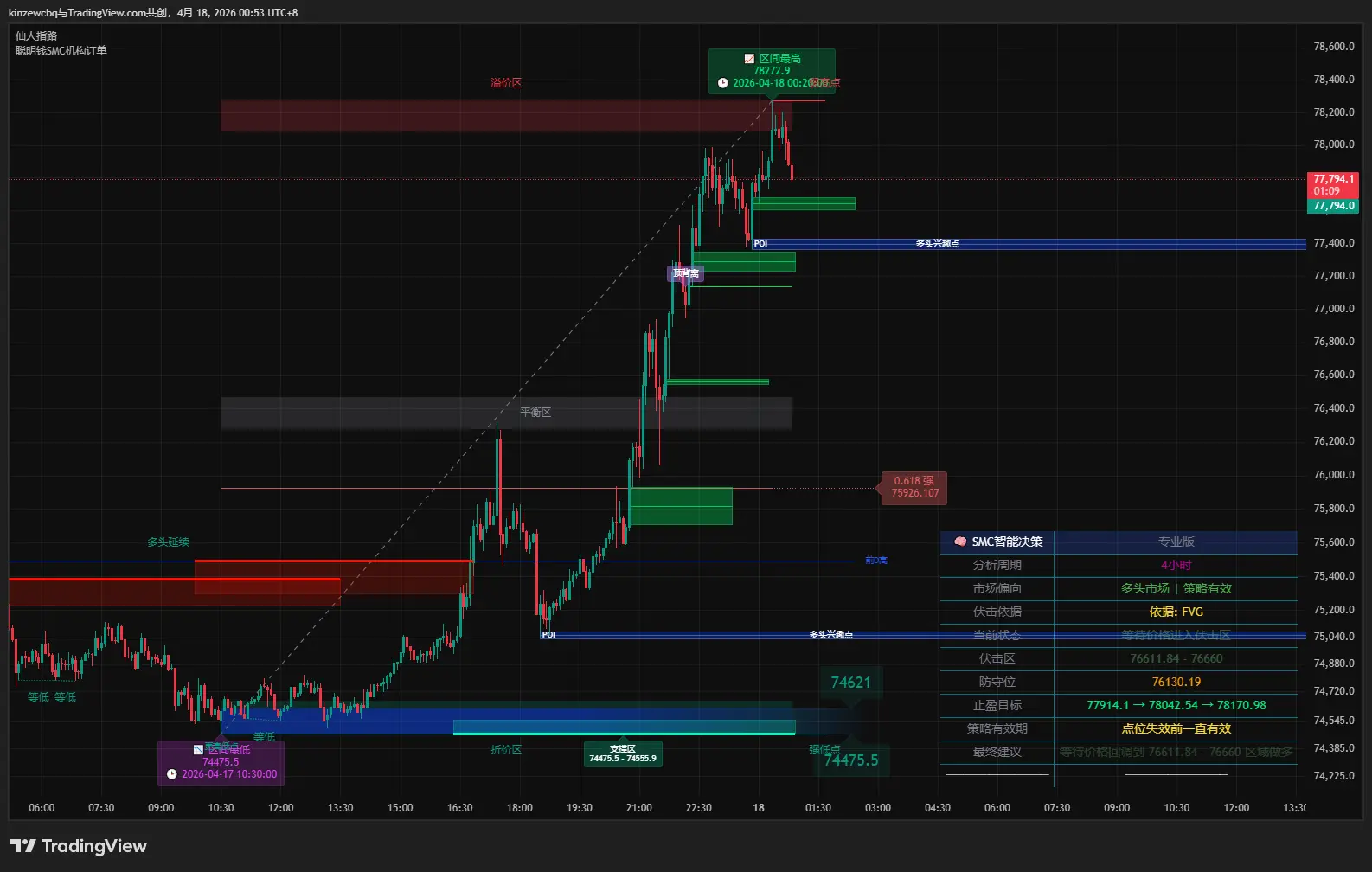
Task: Click the 75,600.0 price axis label
Action: 1334,542
